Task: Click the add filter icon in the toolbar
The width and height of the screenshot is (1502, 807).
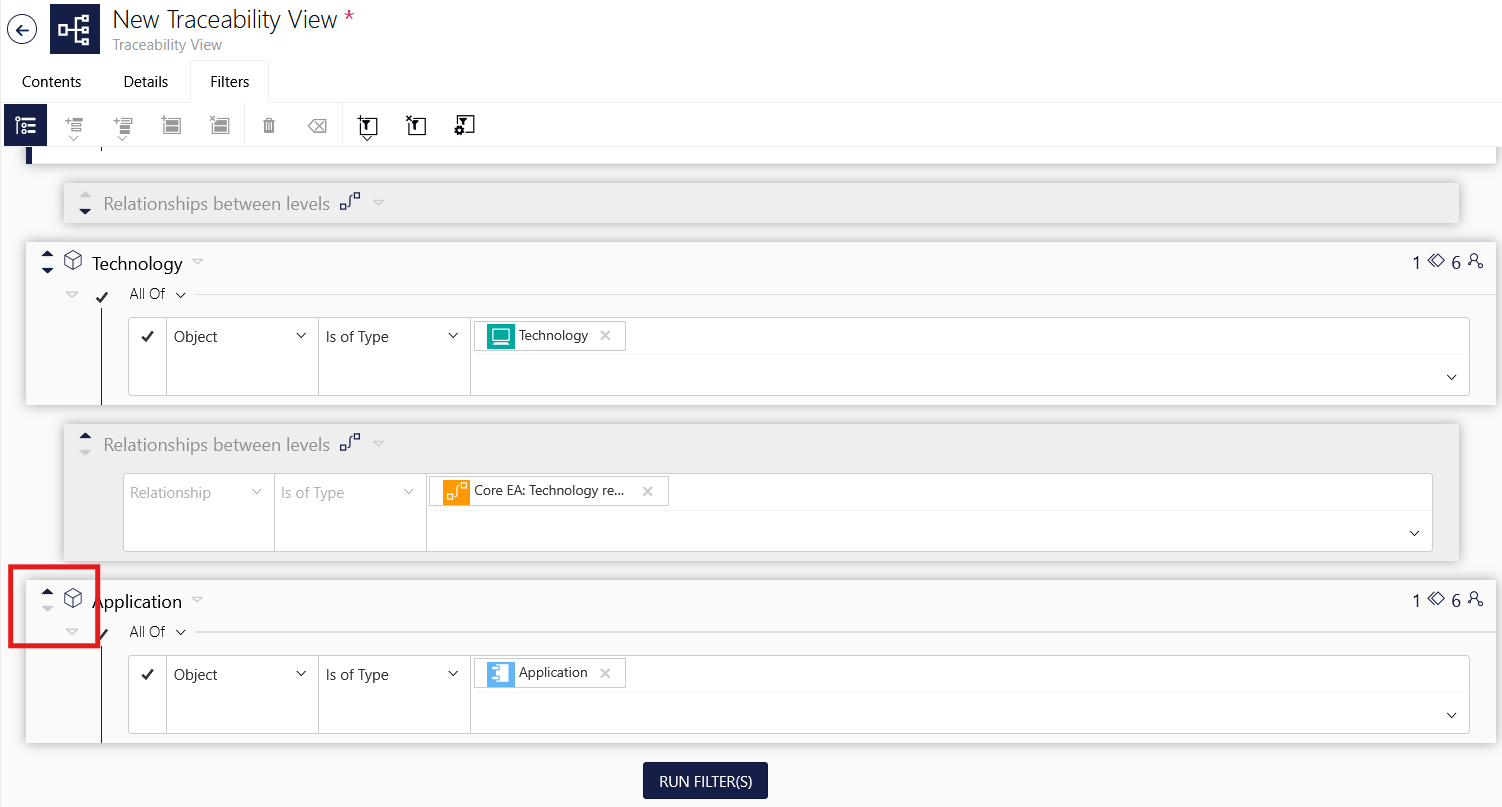Action: tap(368, 127)
